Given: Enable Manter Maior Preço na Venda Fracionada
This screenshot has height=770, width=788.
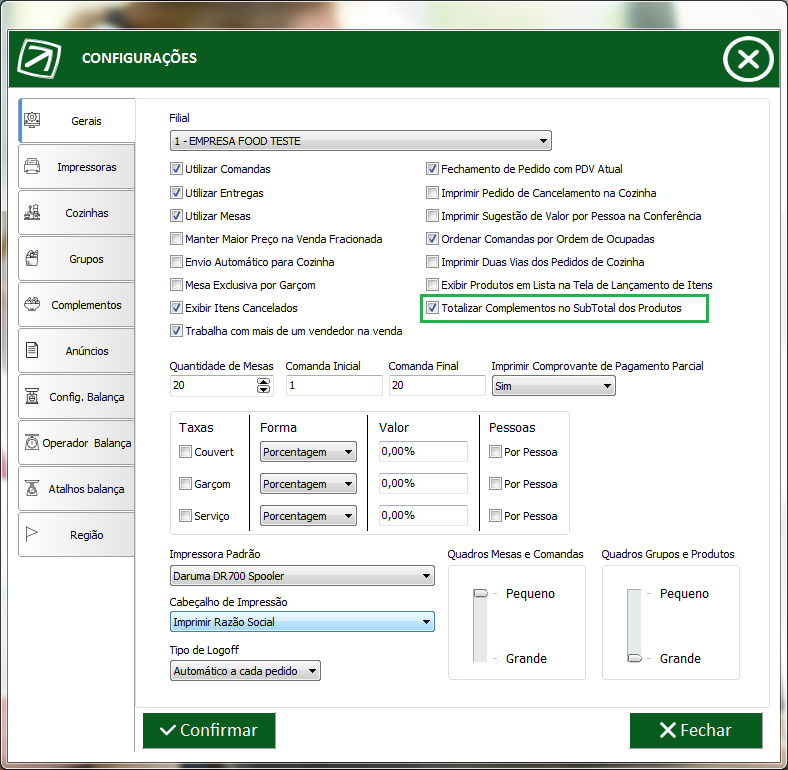Looking at the screenshot, I should point(176,239).
